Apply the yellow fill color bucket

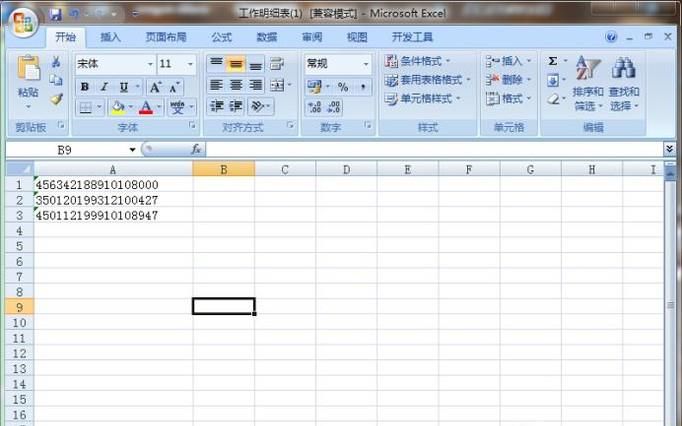coord(118,107)
